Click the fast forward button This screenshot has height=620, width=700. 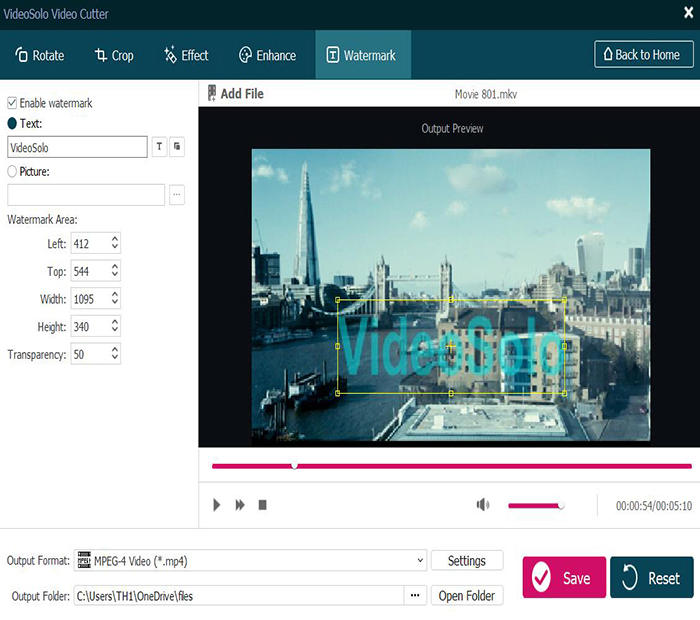[240, 505]
